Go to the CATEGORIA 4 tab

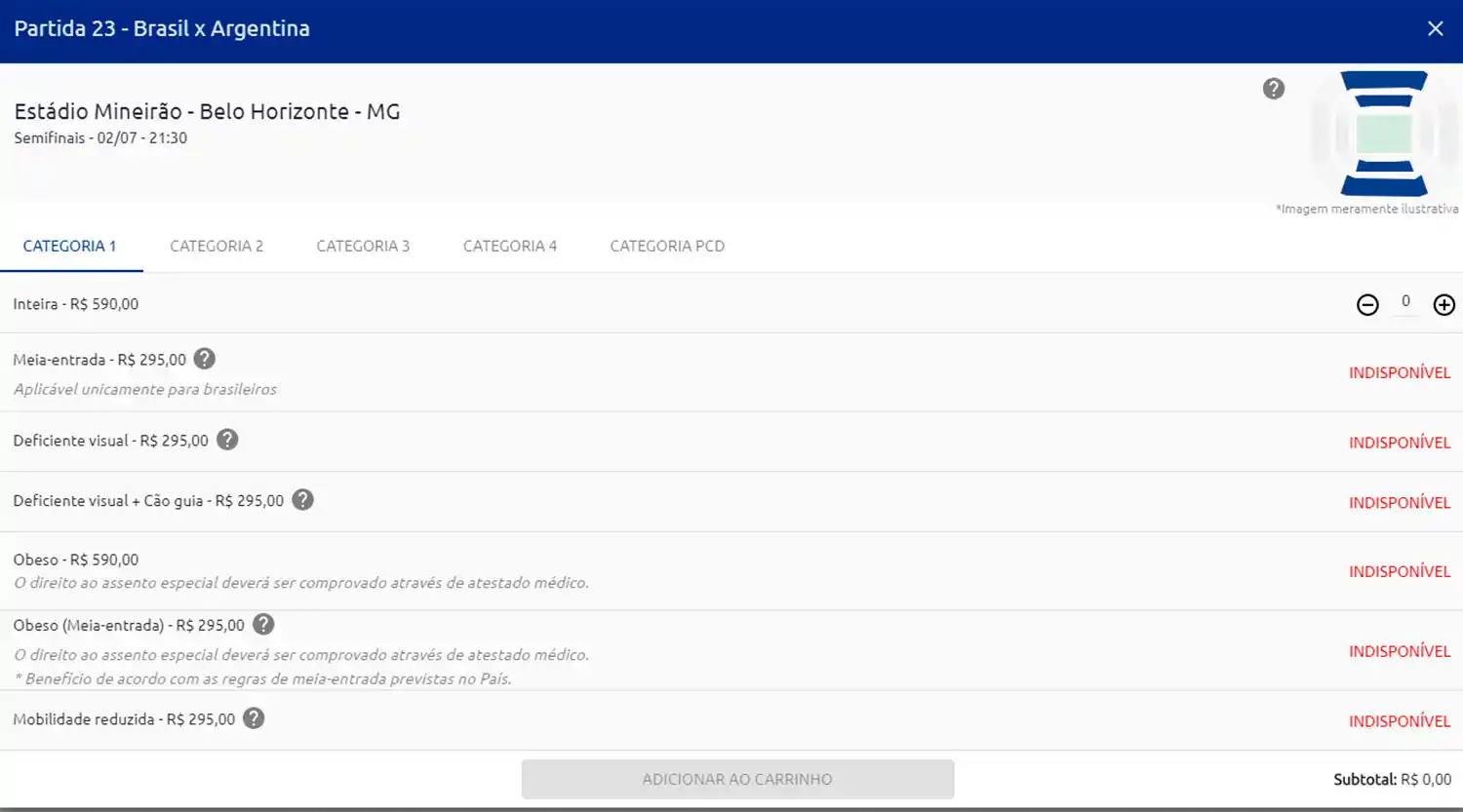510,247
